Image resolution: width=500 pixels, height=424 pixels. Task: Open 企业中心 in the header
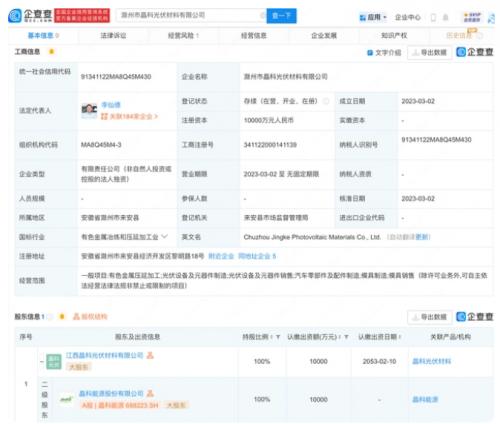[408, 17]
